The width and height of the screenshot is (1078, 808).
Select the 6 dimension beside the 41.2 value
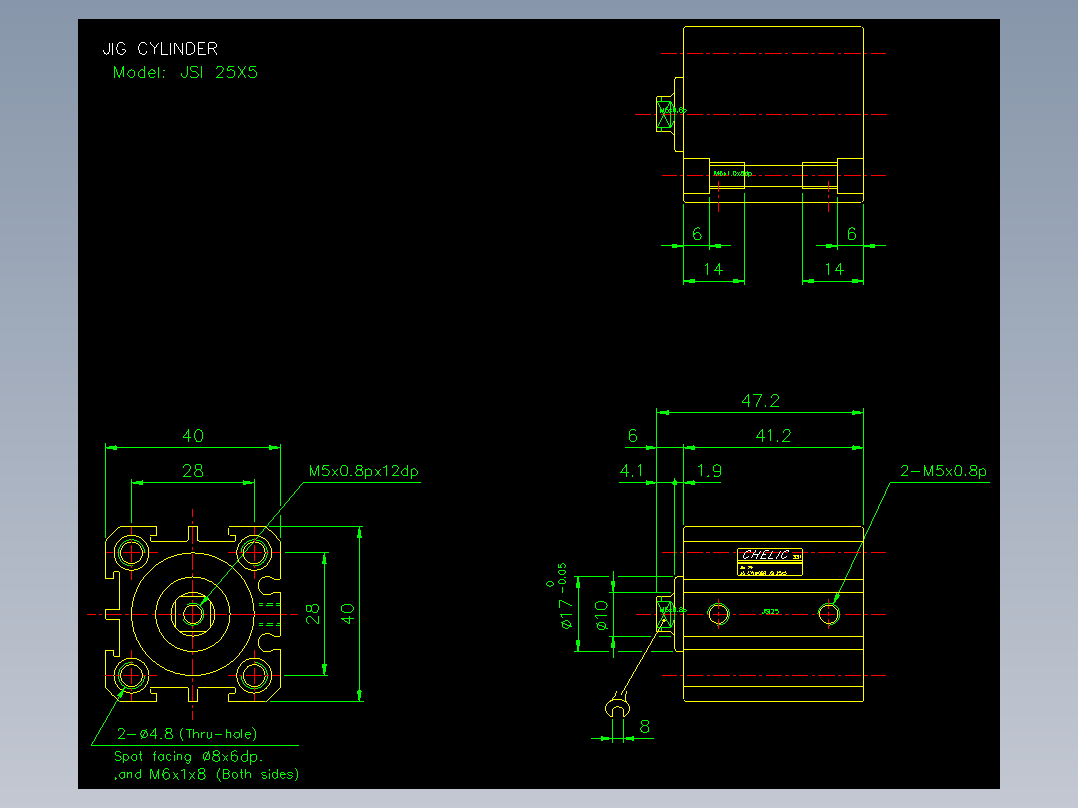coord(632,435)
